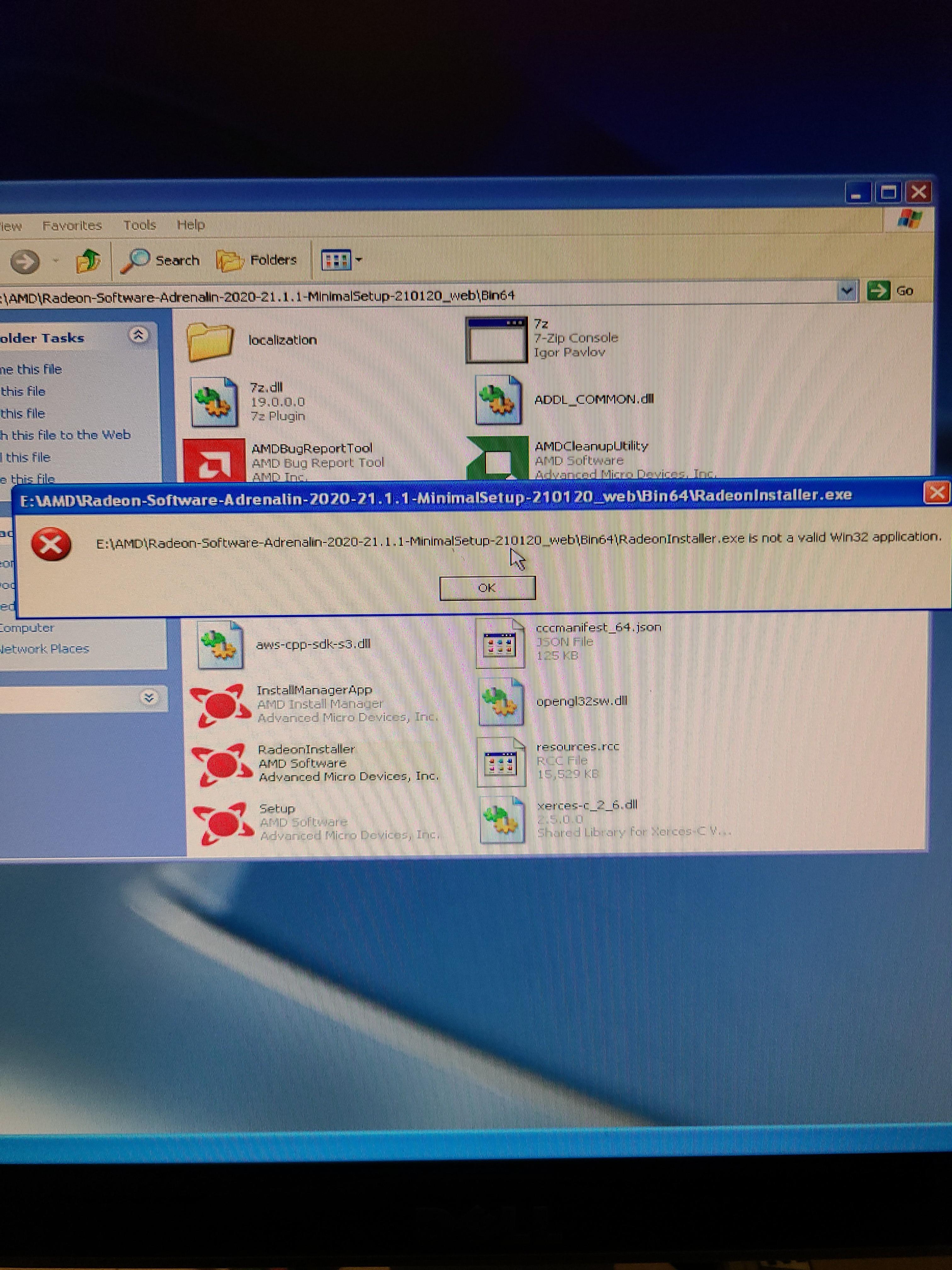
Task: Click the 'localization' folder name text
Action: 282,340
